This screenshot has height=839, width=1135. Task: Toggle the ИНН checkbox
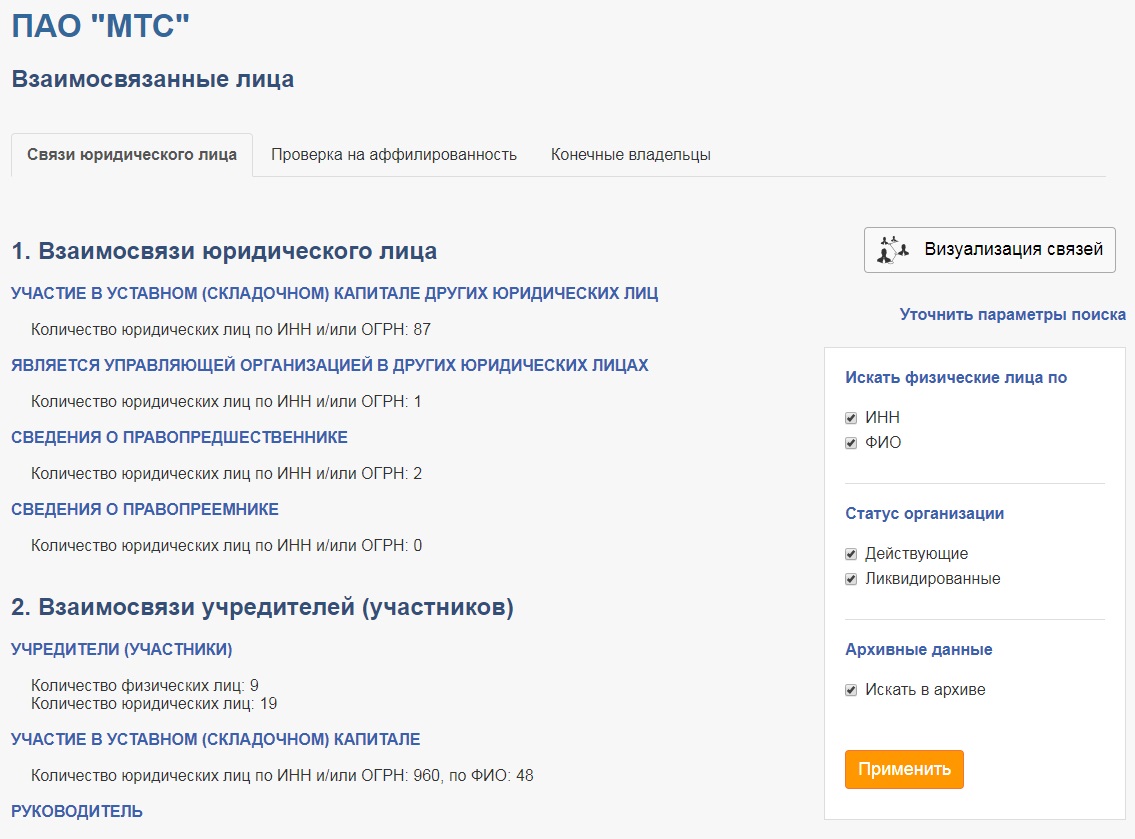tap(851, 418)
